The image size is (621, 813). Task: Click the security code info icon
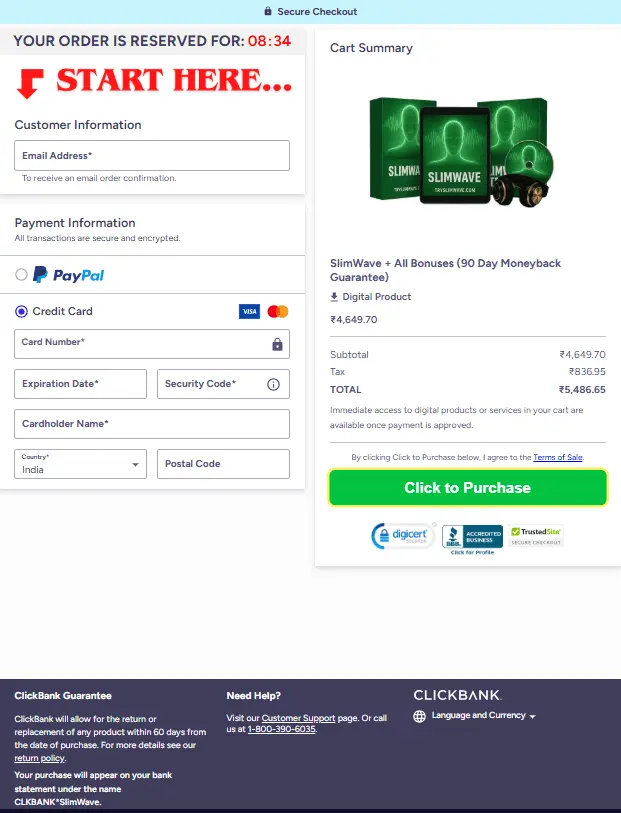pyautogui.click(x=273, y=384)
